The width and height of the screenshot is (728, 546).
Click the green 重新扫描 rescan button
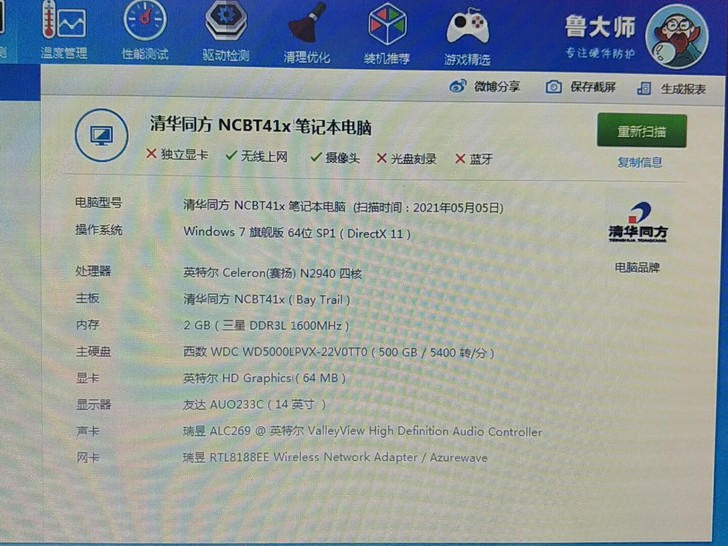point(642,131)
